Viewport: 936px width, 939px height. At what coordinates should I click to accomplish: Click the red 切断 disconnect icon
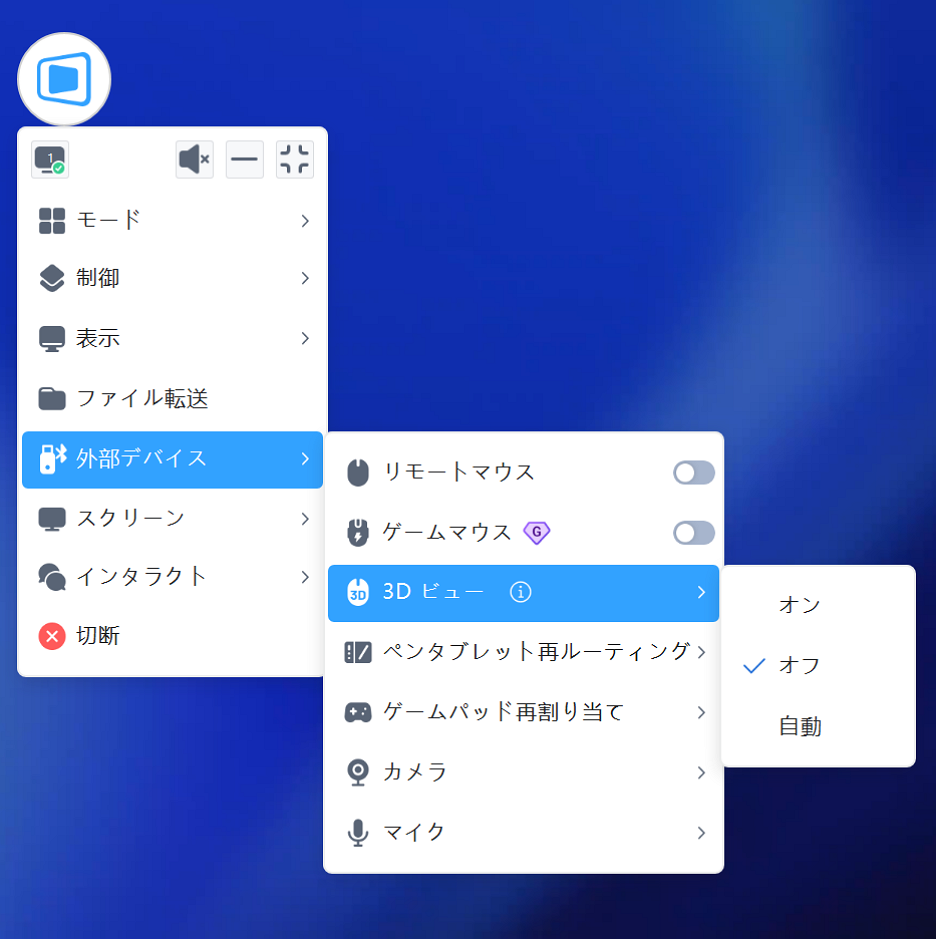tap(52, 636)
